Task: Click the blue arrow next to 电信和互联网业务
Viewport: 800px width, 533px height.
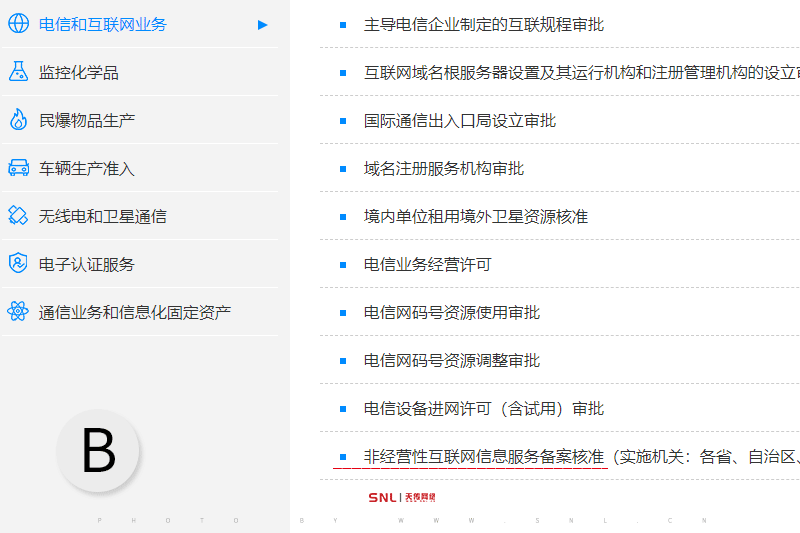Action: point(263,25)
